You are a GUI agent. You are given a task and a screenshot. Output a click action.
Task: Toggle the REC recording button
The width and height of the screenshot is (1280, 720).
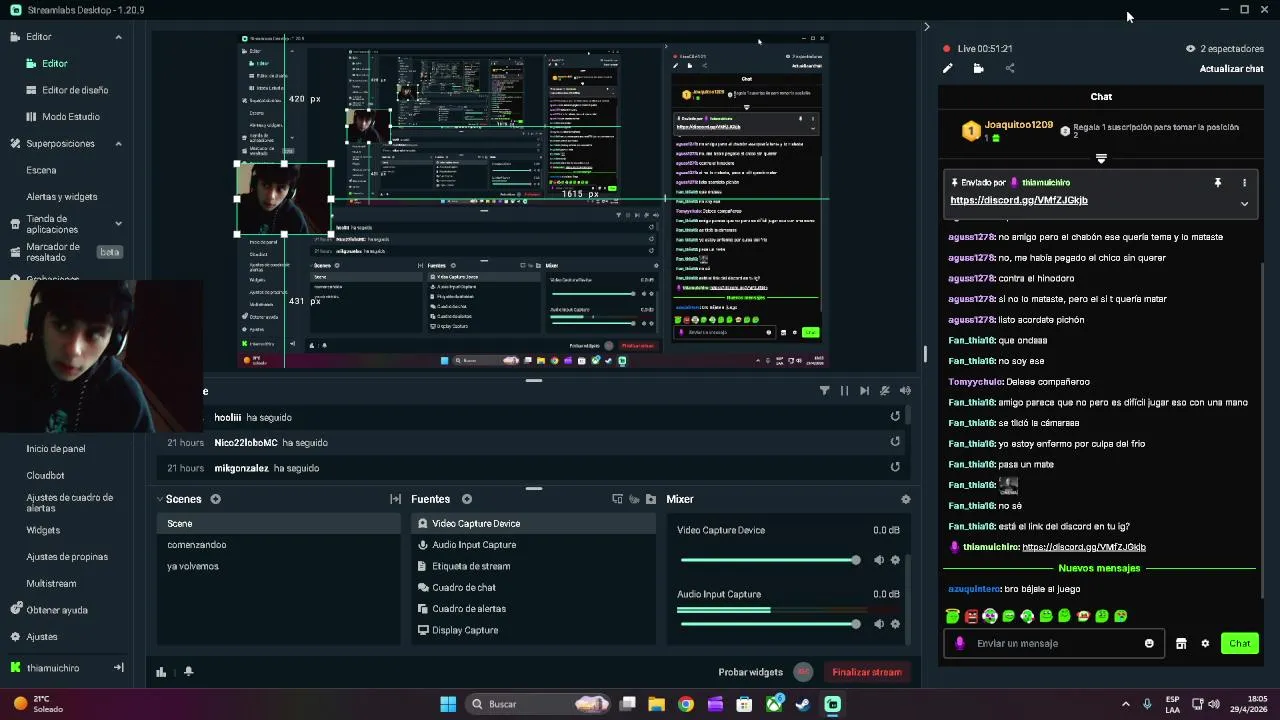[x=803, y=672]
